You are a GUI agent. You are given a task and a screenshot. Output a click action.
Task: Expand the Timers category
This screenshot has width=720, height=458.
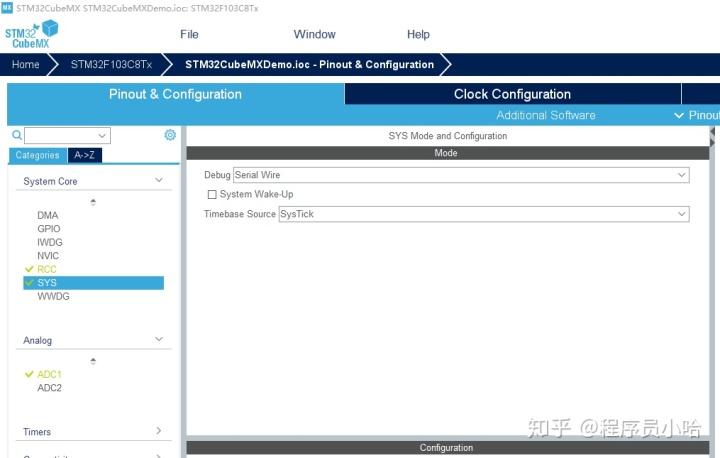pyautogui.click(x=159, y=430)
